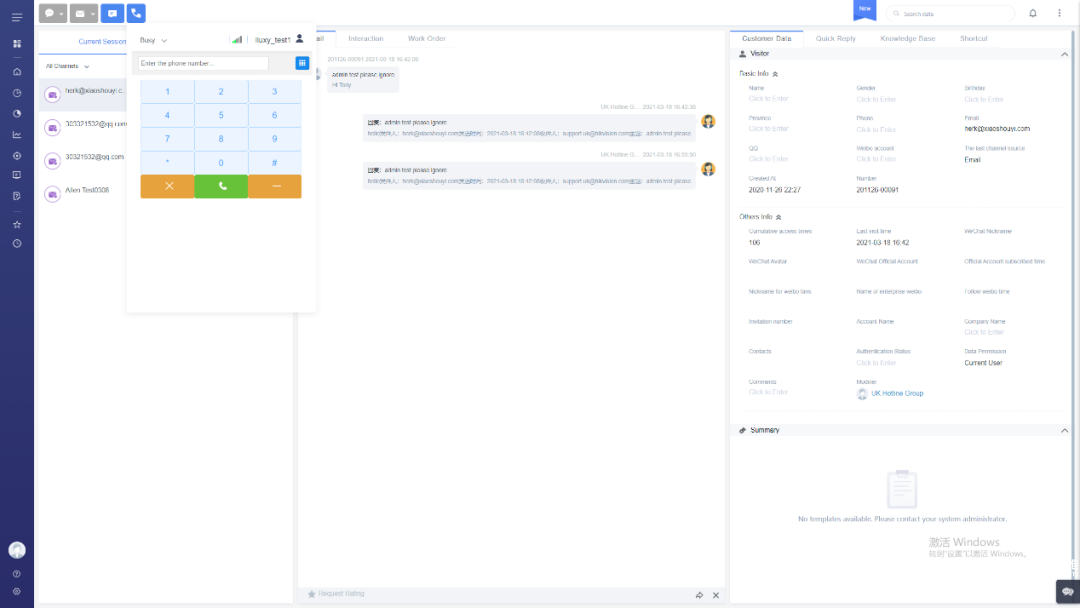Dial digit 5 on keypad

click(x=221, y=115)
